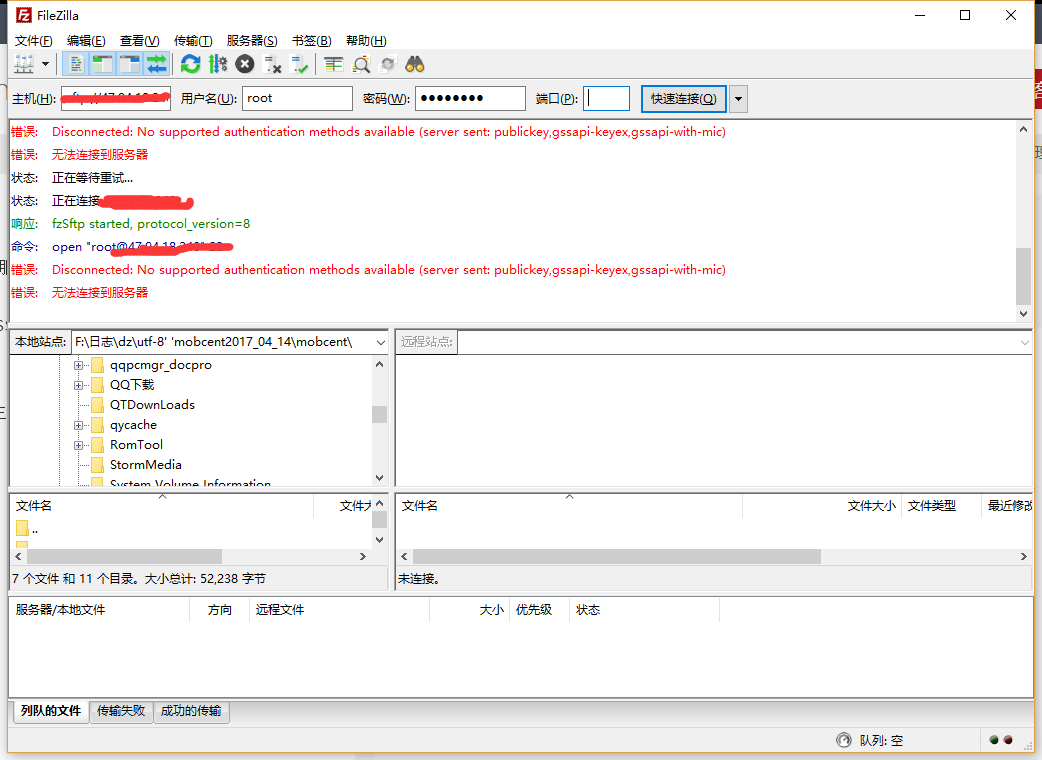Focus the 用户名 field containing root

click(x=297, y=98)
